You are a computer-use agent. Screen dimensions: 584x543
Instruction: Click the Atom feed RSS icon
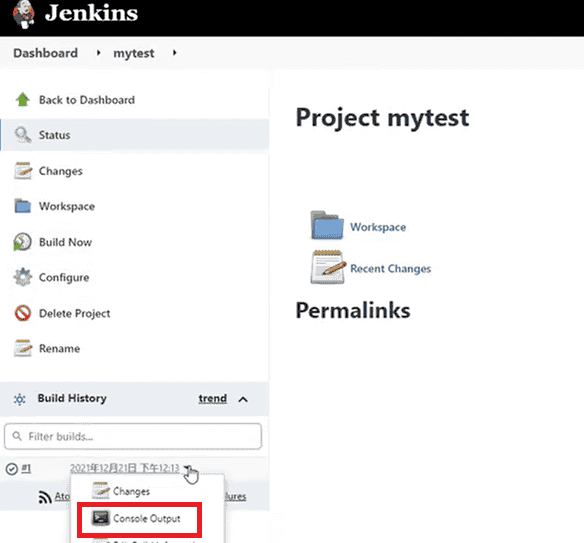pos(45,497)
